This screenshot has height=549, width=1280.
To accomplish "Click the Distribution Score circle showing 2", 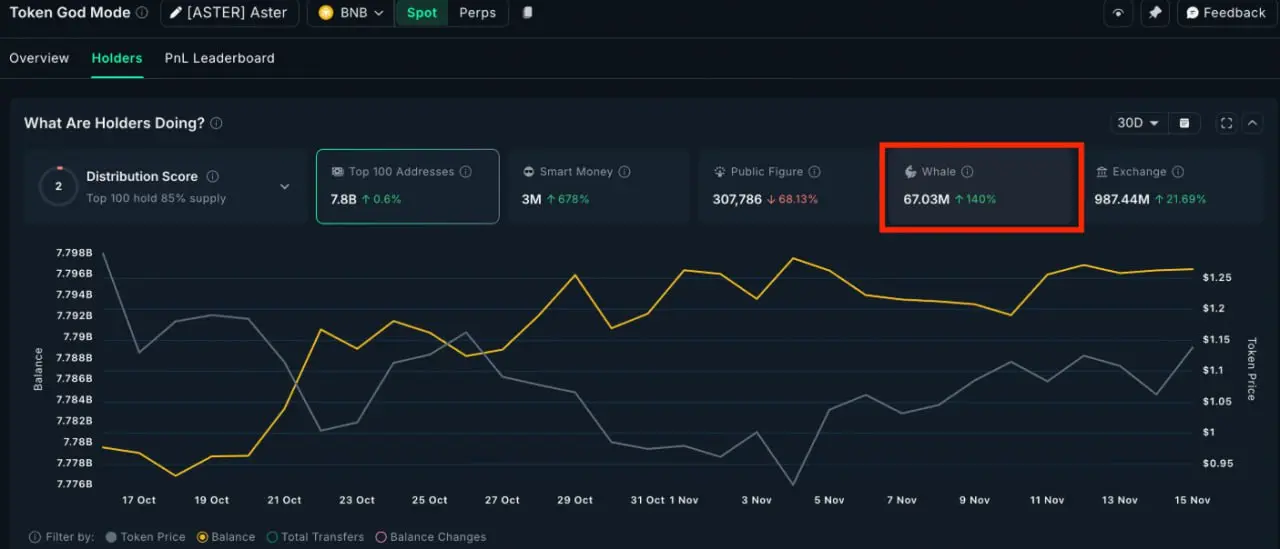I will coord(58,186).
